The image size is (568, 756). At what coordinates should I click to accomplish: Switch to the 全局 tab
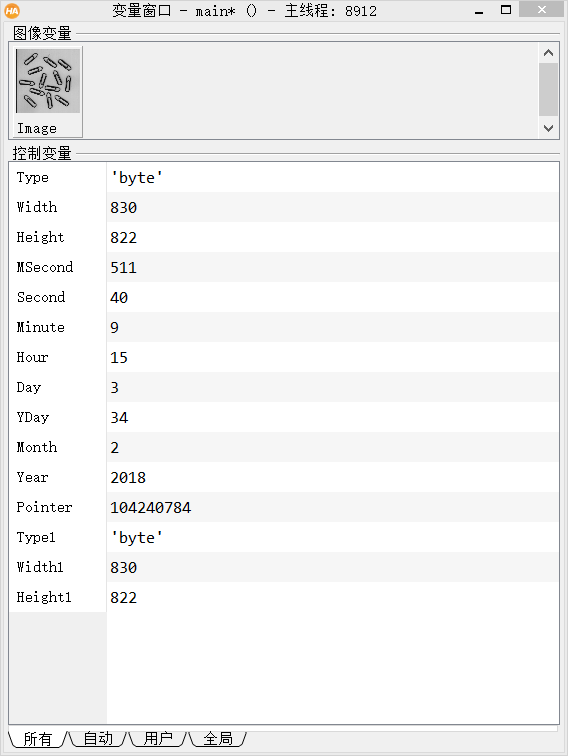218,739
